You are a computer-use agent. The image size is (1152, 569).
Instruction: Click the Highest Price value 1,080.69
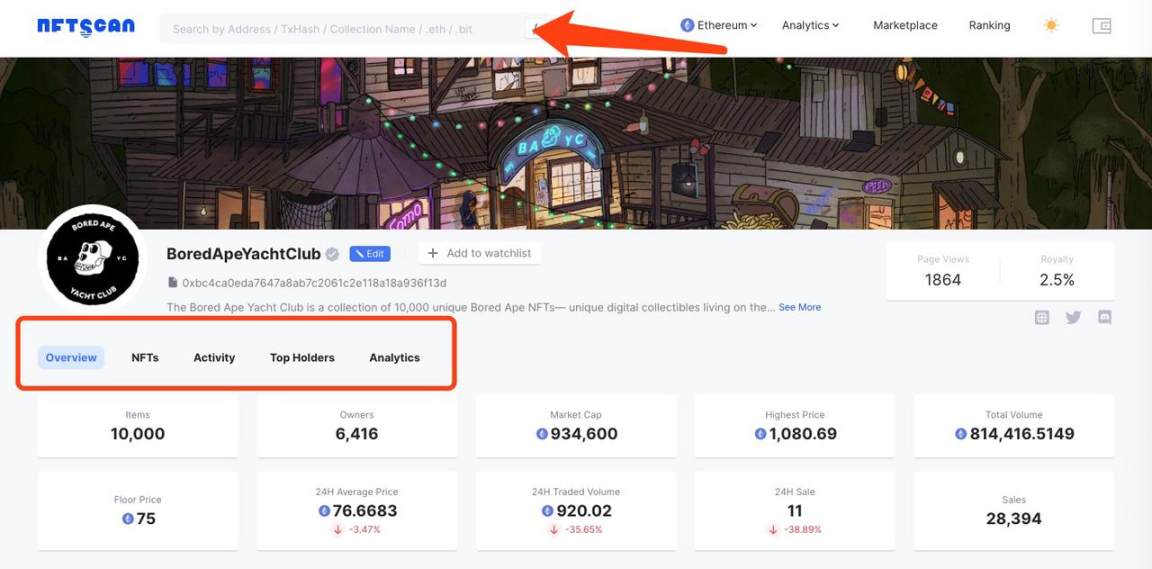(802, 434)
